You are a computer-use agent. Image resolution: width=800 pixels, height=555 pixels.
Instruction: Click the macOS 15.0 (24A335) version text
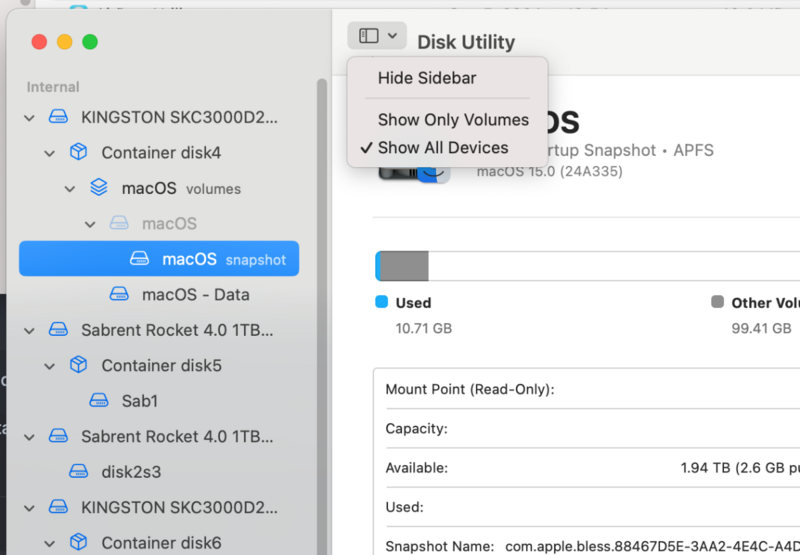point(549,171)
